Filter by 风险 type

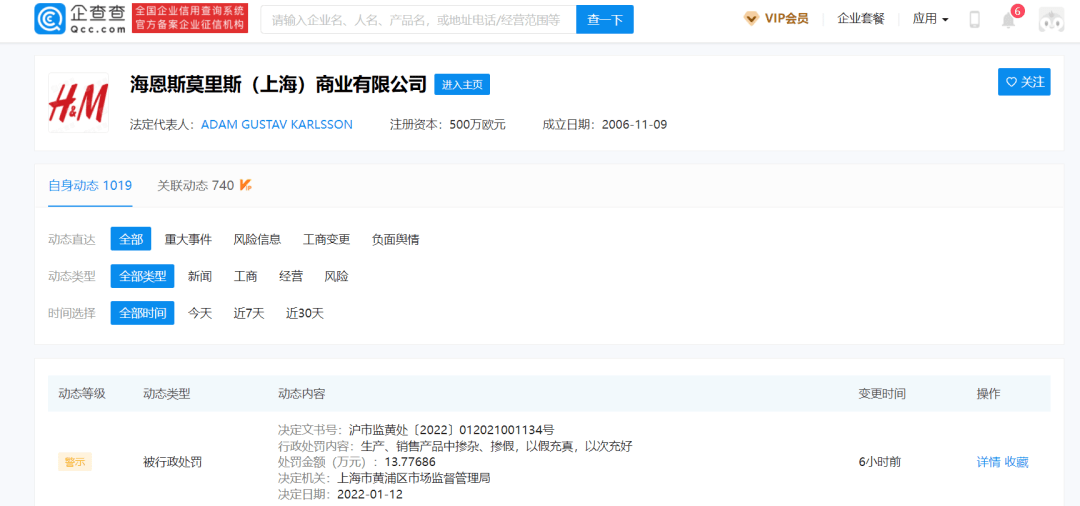pyautogui.click(x=336, y=277)
